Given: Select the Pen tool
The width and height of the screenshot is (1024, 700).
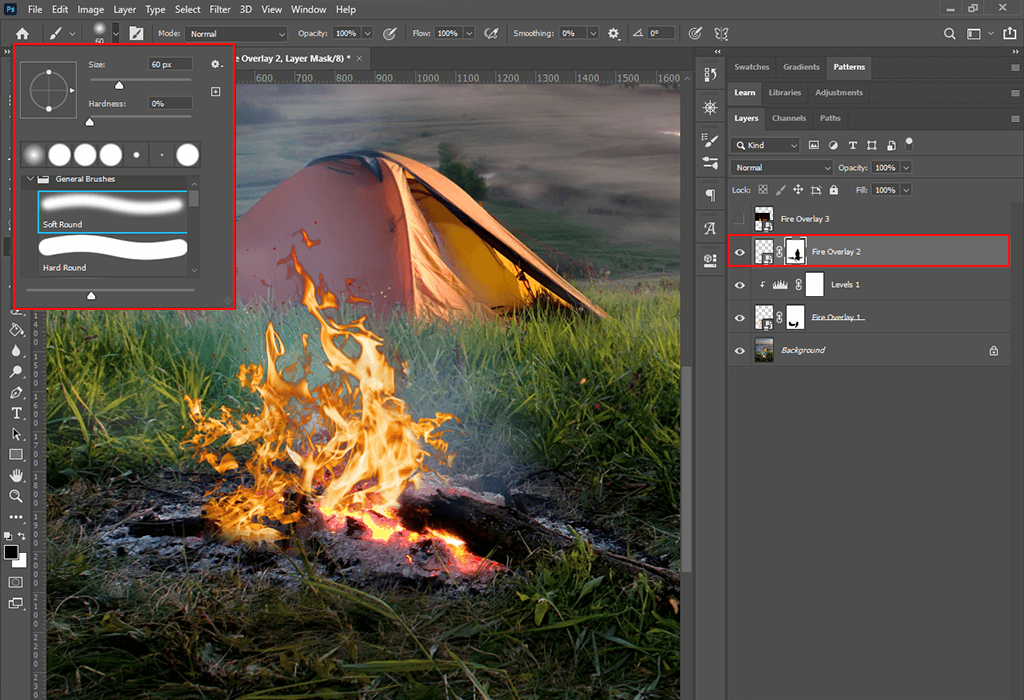Looking at the screenshot, I should click(16, 392).
